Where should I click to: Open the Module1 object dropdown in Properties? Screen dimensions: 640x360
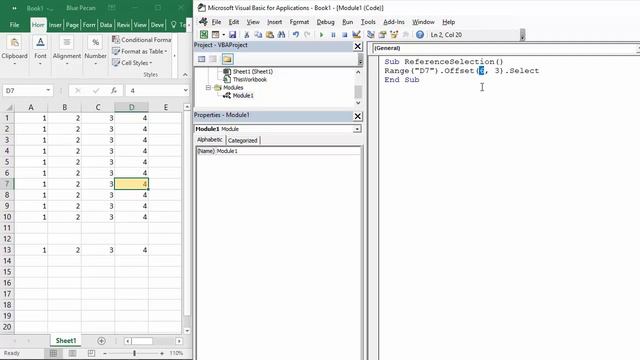(357, 129)
